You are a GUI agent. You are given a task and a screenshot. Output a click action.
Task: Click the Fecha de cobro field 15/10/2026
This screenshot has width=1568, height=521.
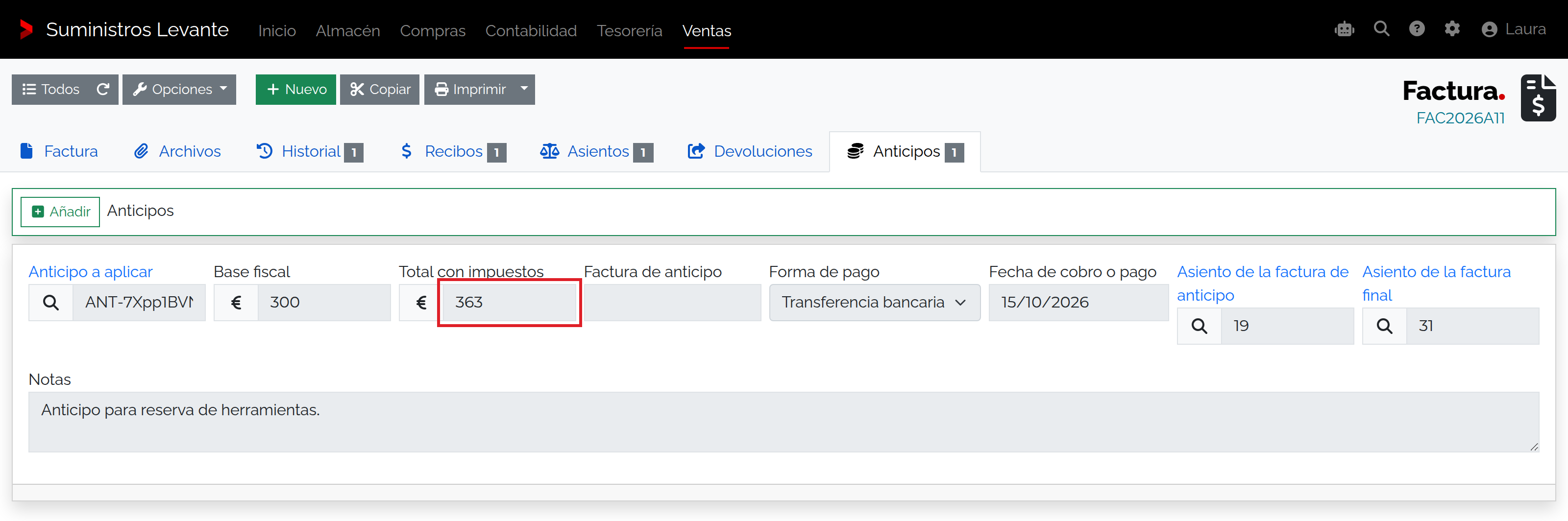point(1078,302)
